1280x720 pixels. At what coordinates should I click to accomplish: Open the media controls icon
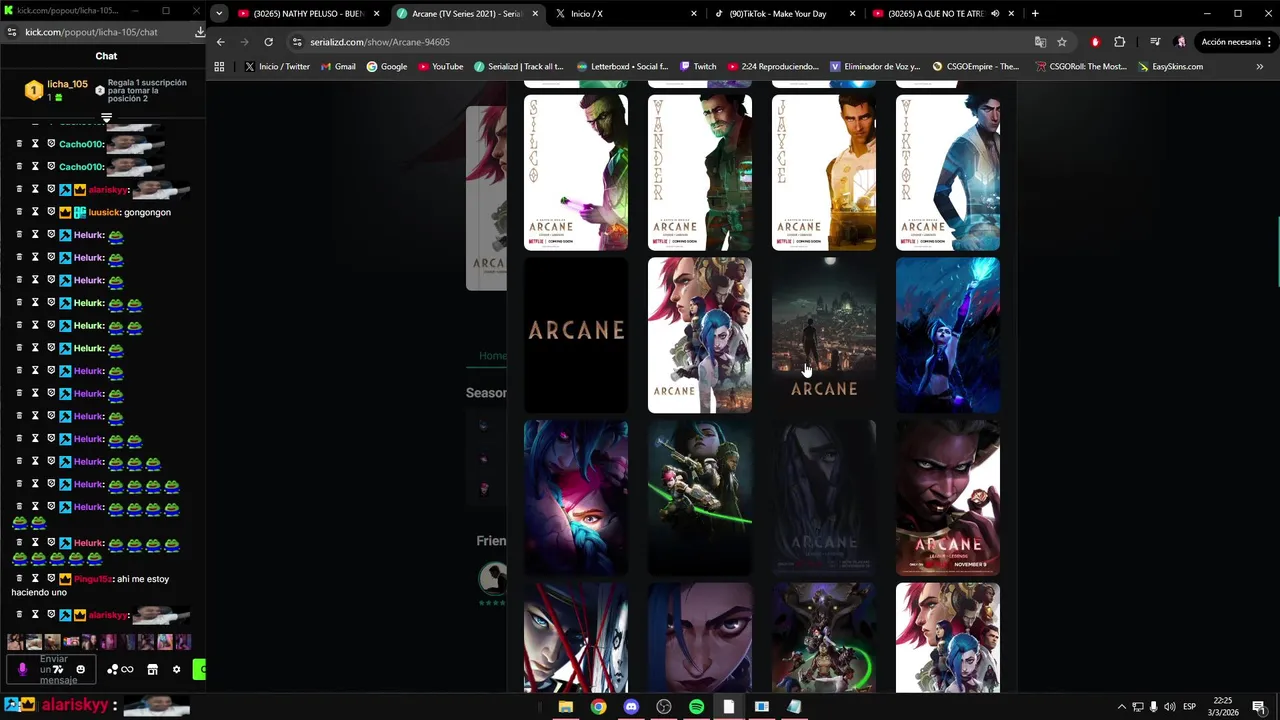pos(1155,42)
